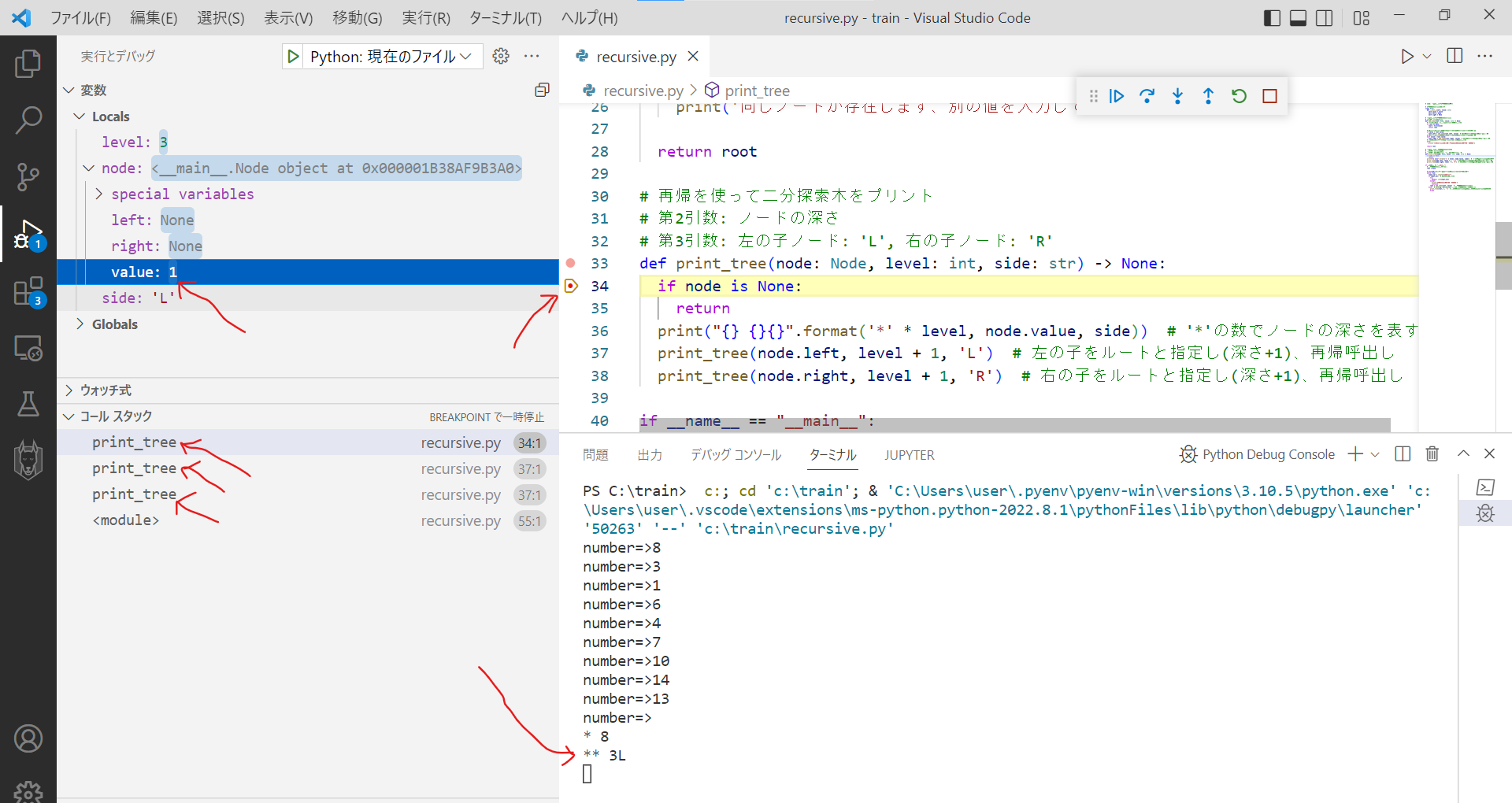Select print_tree in the editor breadcrumb

pyautogui.click(x=758, y=90)
